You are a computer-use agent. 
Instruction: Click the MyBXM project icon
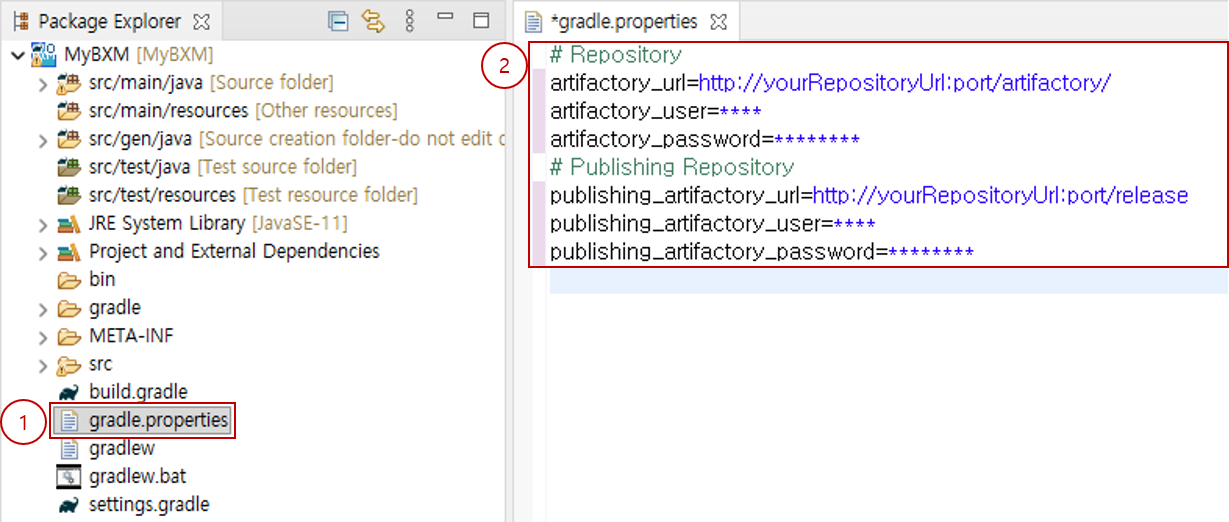[43, 53]
